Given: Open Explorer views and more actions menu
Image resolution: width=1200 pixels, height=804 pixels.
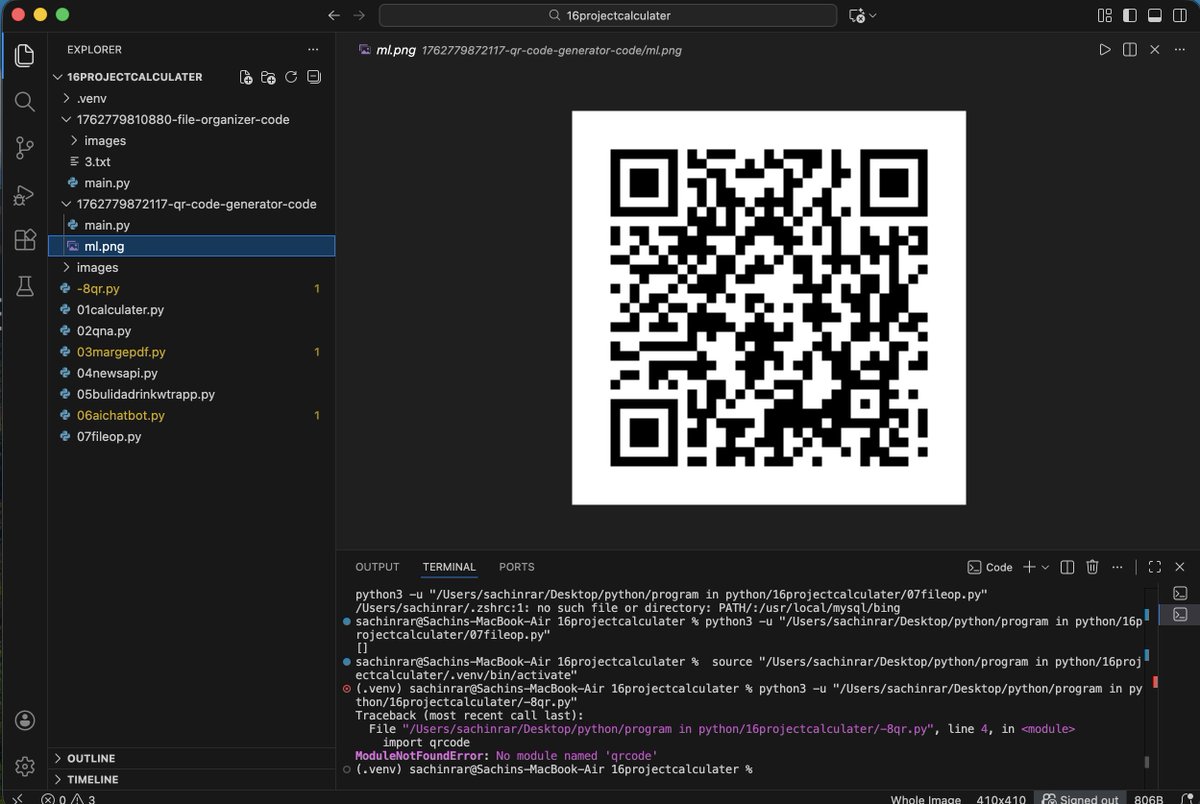Looking at the screenshot, I should 314,49.
